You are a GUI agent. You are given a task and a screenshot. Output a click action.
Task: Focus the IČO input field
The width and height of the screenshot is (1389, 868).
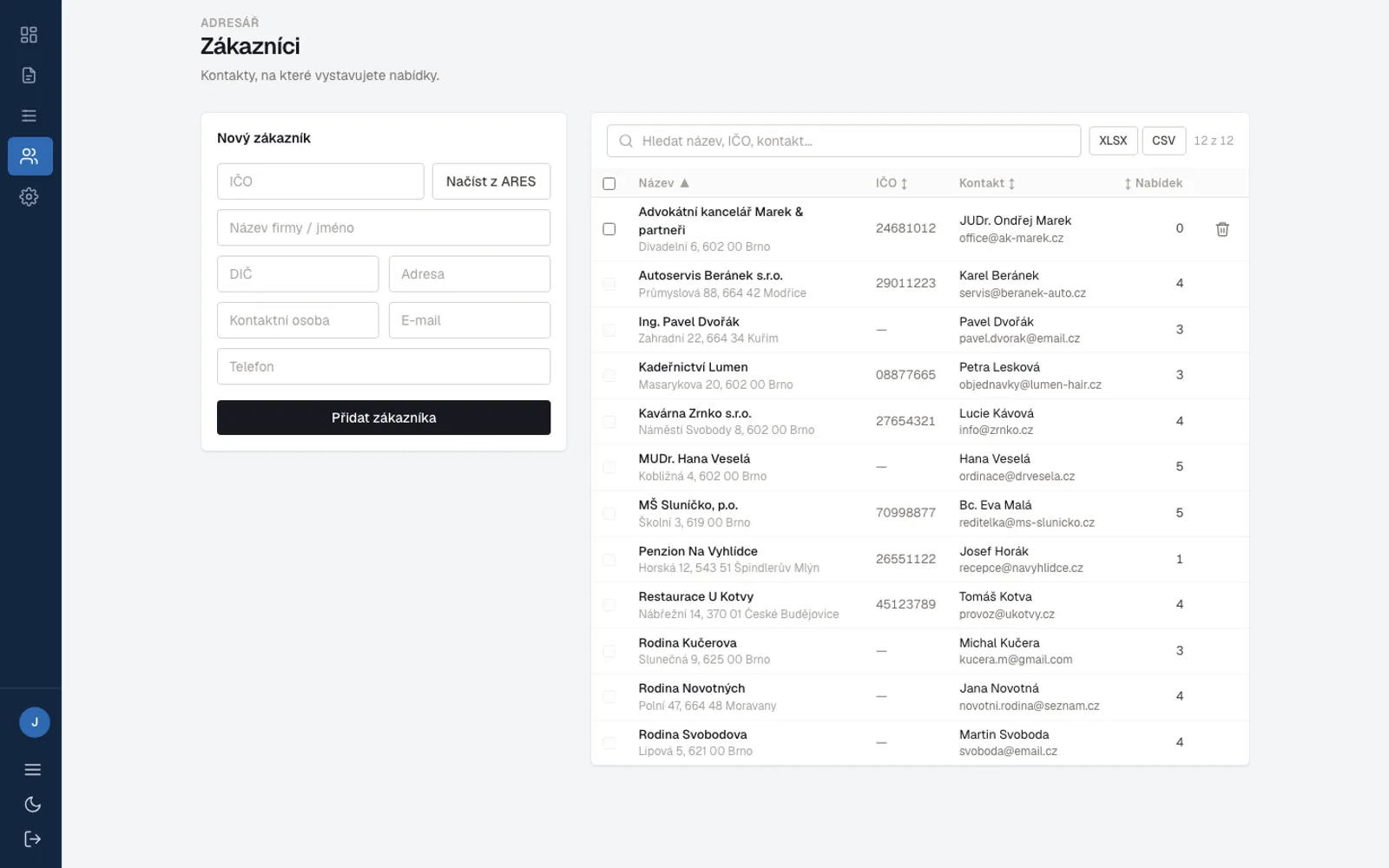[x=320, y=181]
